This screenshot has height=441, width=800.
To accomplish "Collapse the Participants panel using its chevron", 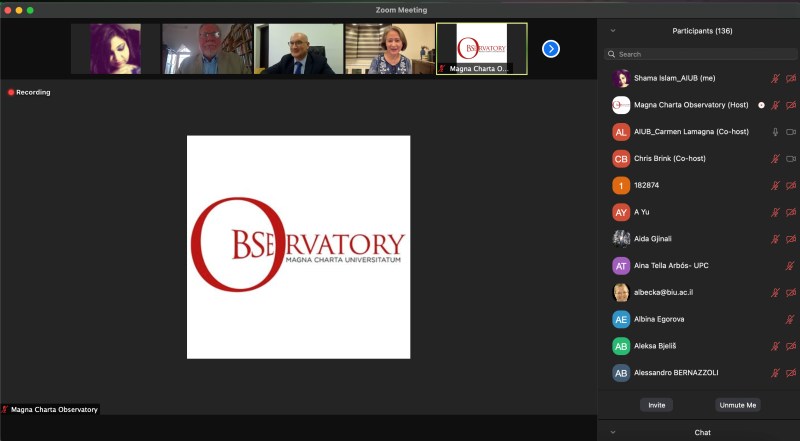I will (x=612, y=31).
